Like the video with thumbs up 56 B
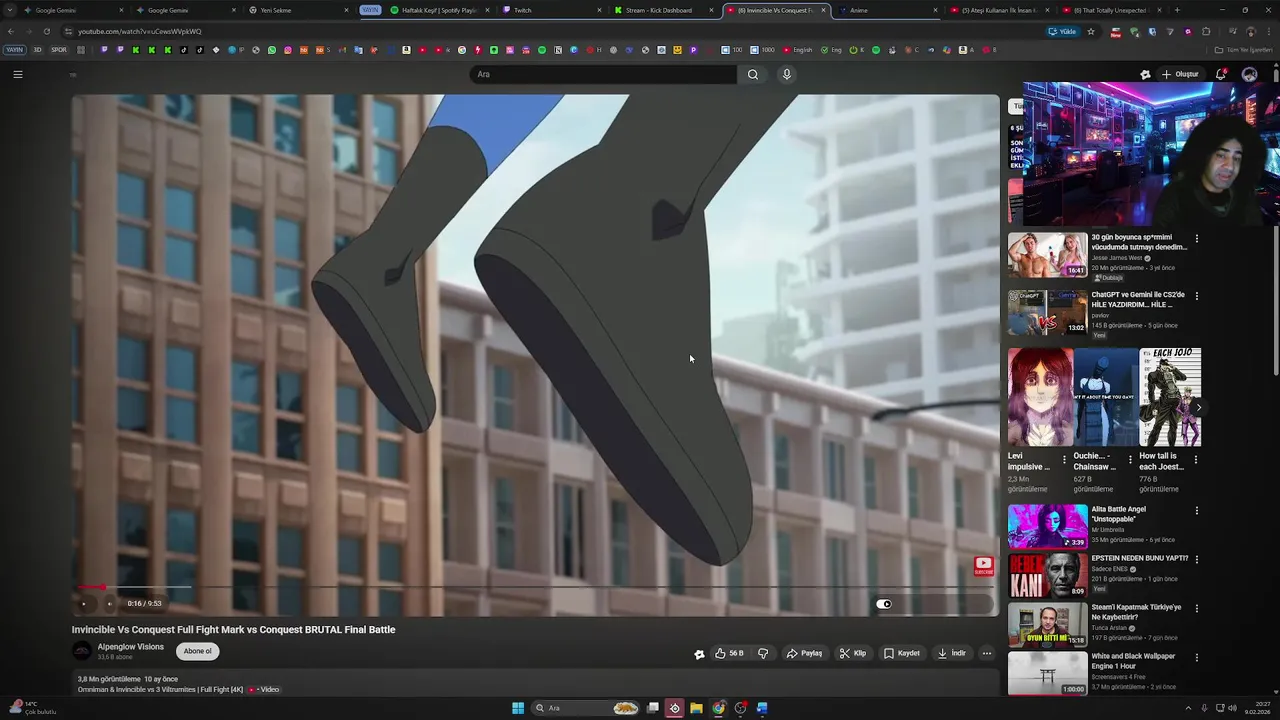The height and width of the screenshot is (720, 1280). coord(729,653)
